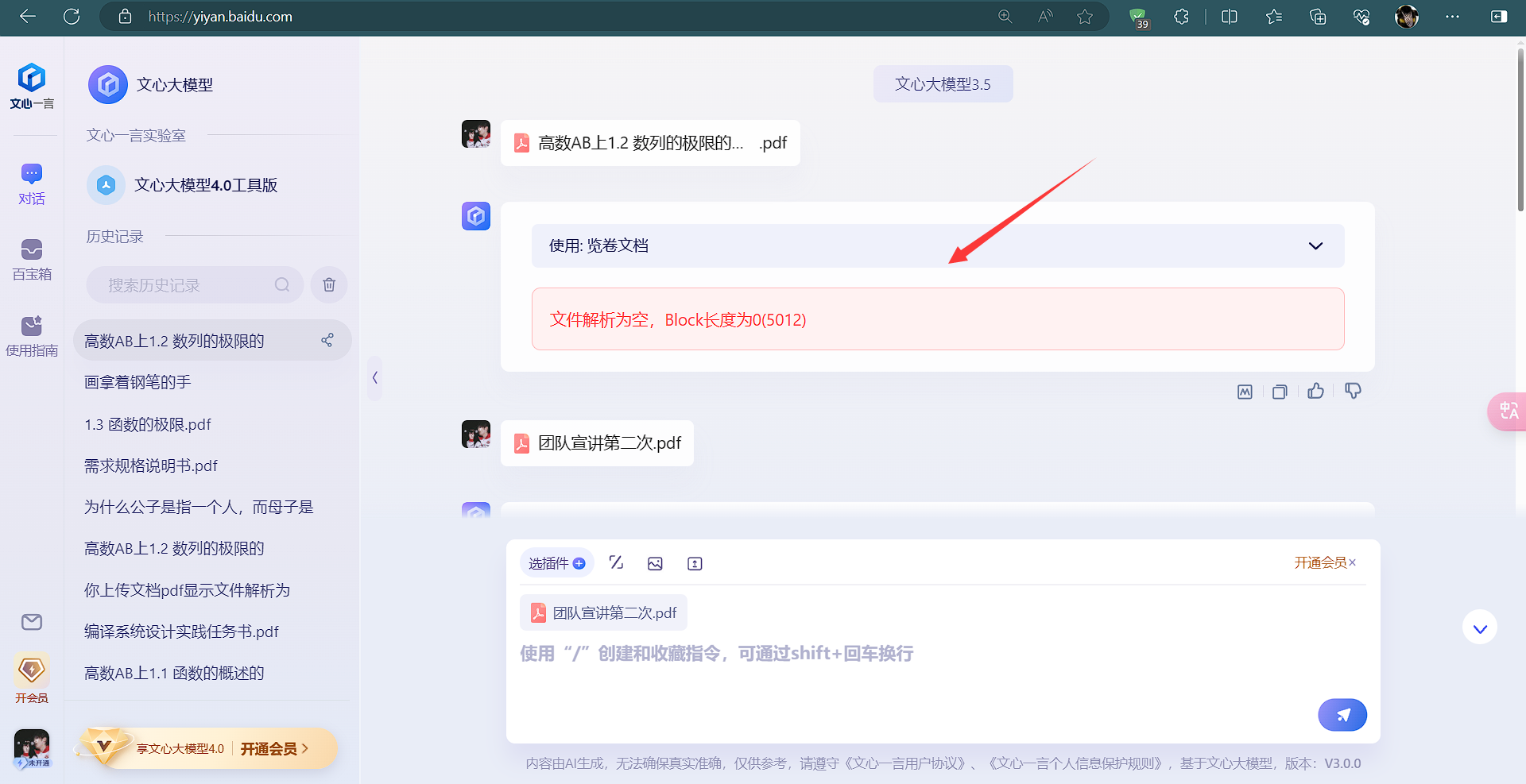
Task: Open the 使用指南 section
Action: [x=32, y=337]
